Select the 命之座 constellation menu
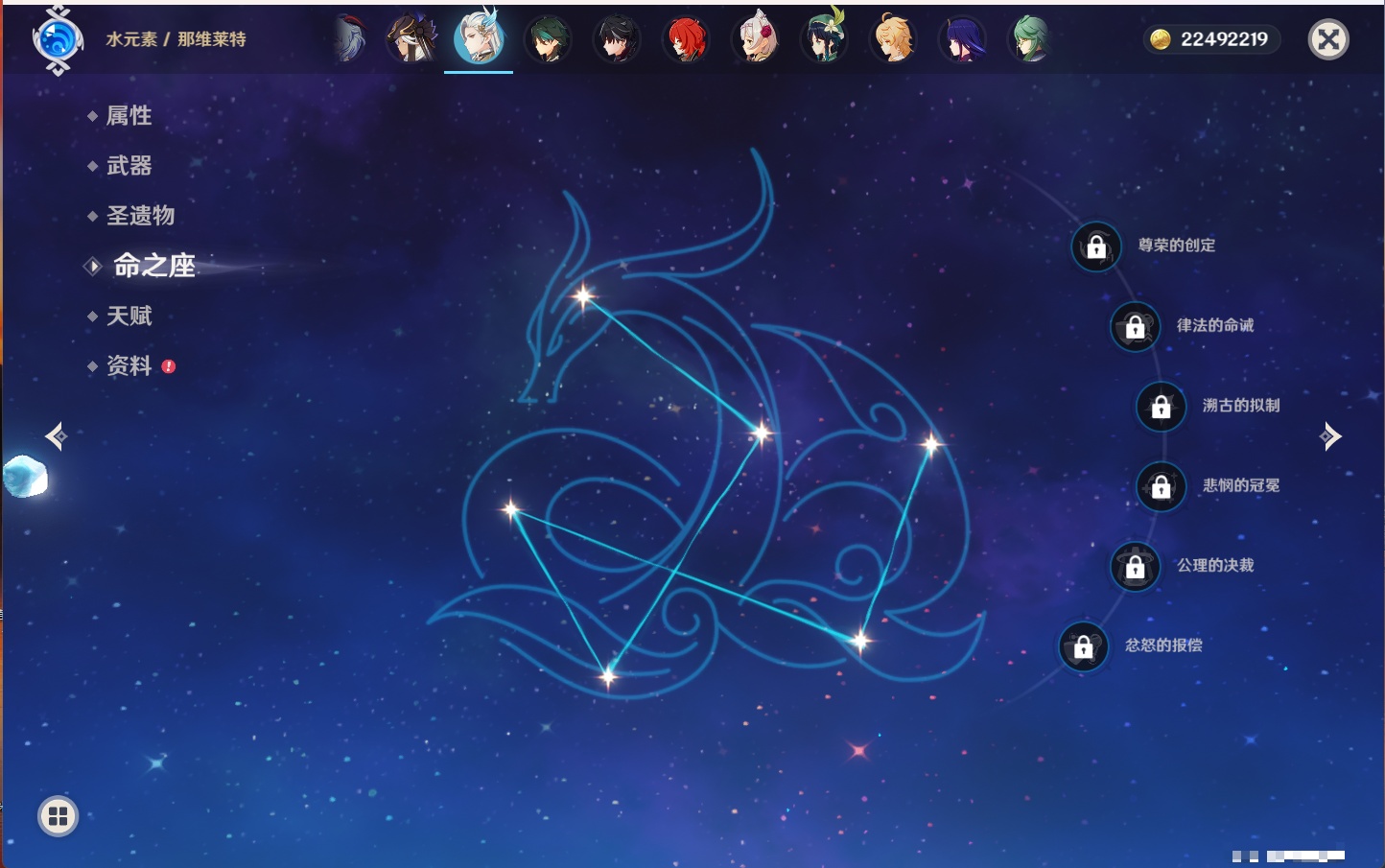 click(x=153, y=266)
